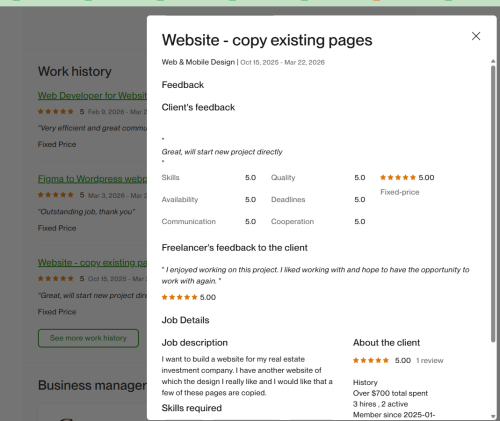Image resolution: width=500 pixels, height=421 pixels.
Task: Click the History label in client section
Action: point(365,383)
